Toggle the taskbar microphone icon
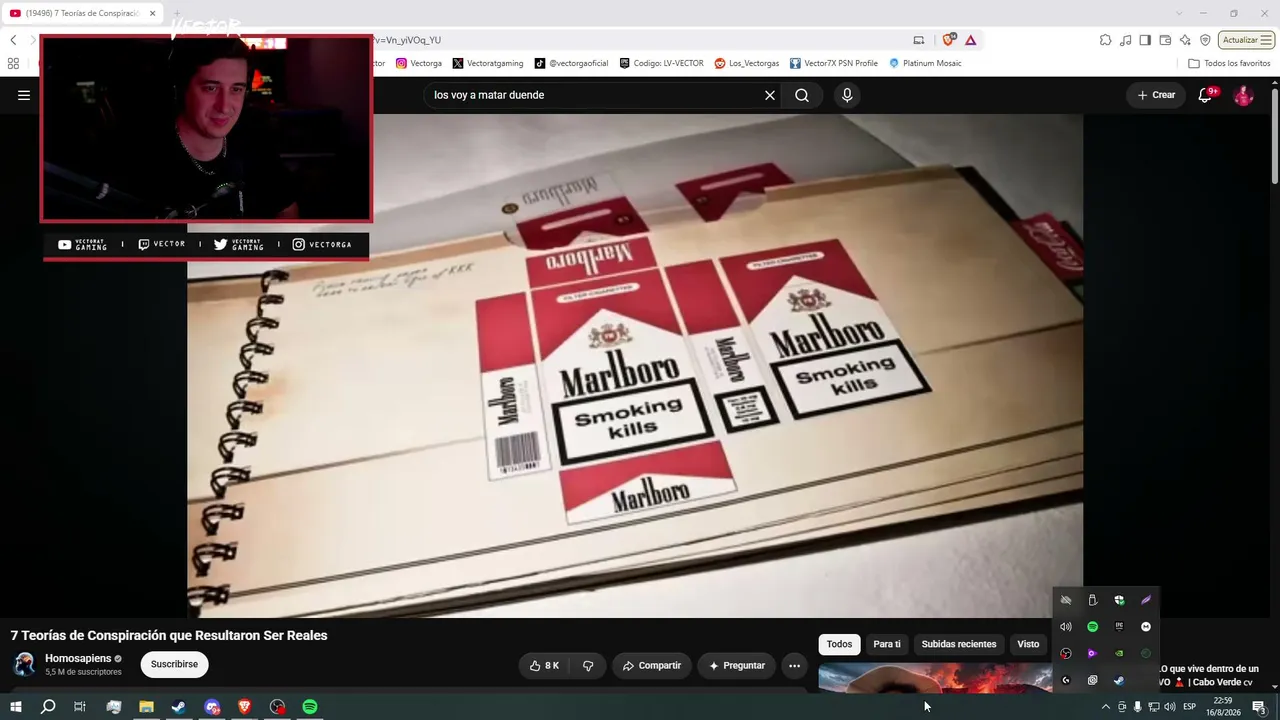This screenshot has height=720, width=1280. (1137, 707)
